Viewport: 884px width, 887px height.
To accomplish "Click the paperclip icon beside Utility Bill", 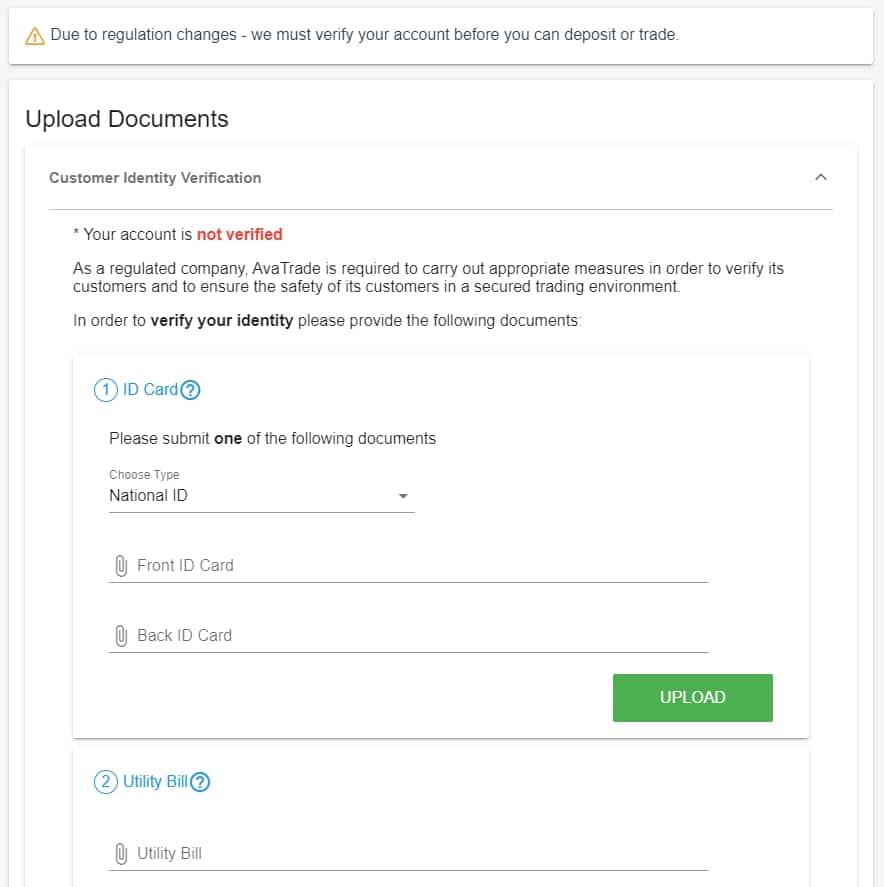I will pos(121,854).
